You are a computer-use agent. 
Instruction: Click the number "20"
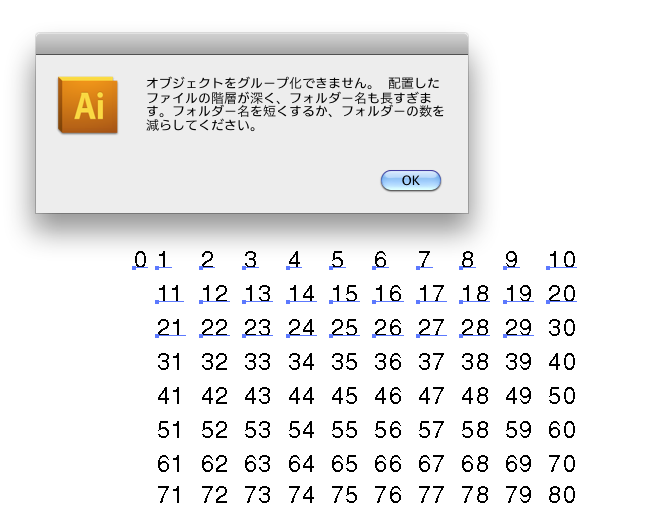562,294
